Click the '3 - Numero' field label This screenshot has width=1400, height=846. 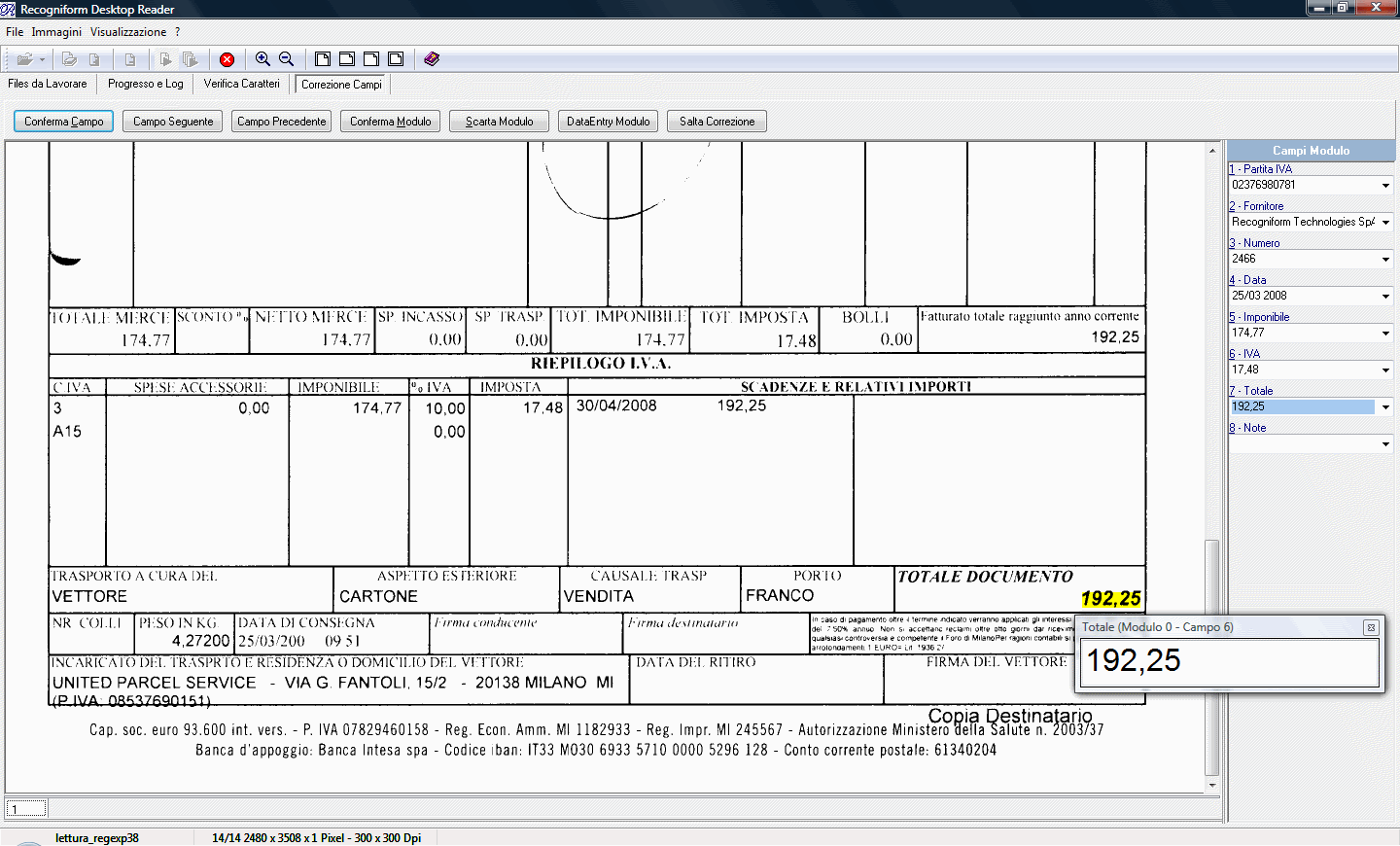(x=1254, y=243)
